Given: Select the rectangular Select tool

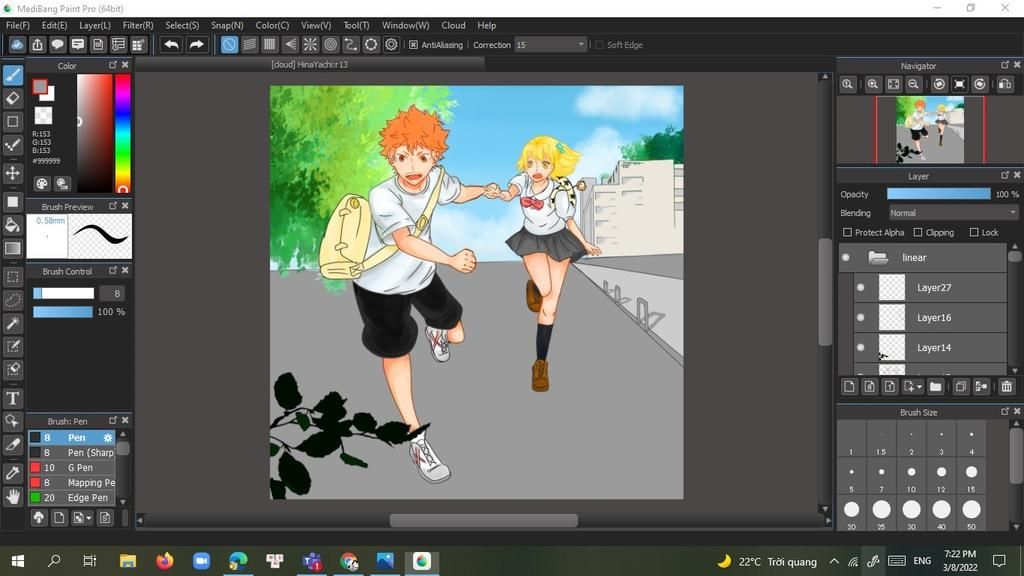Looking at the screenshot, I should 12,277.
